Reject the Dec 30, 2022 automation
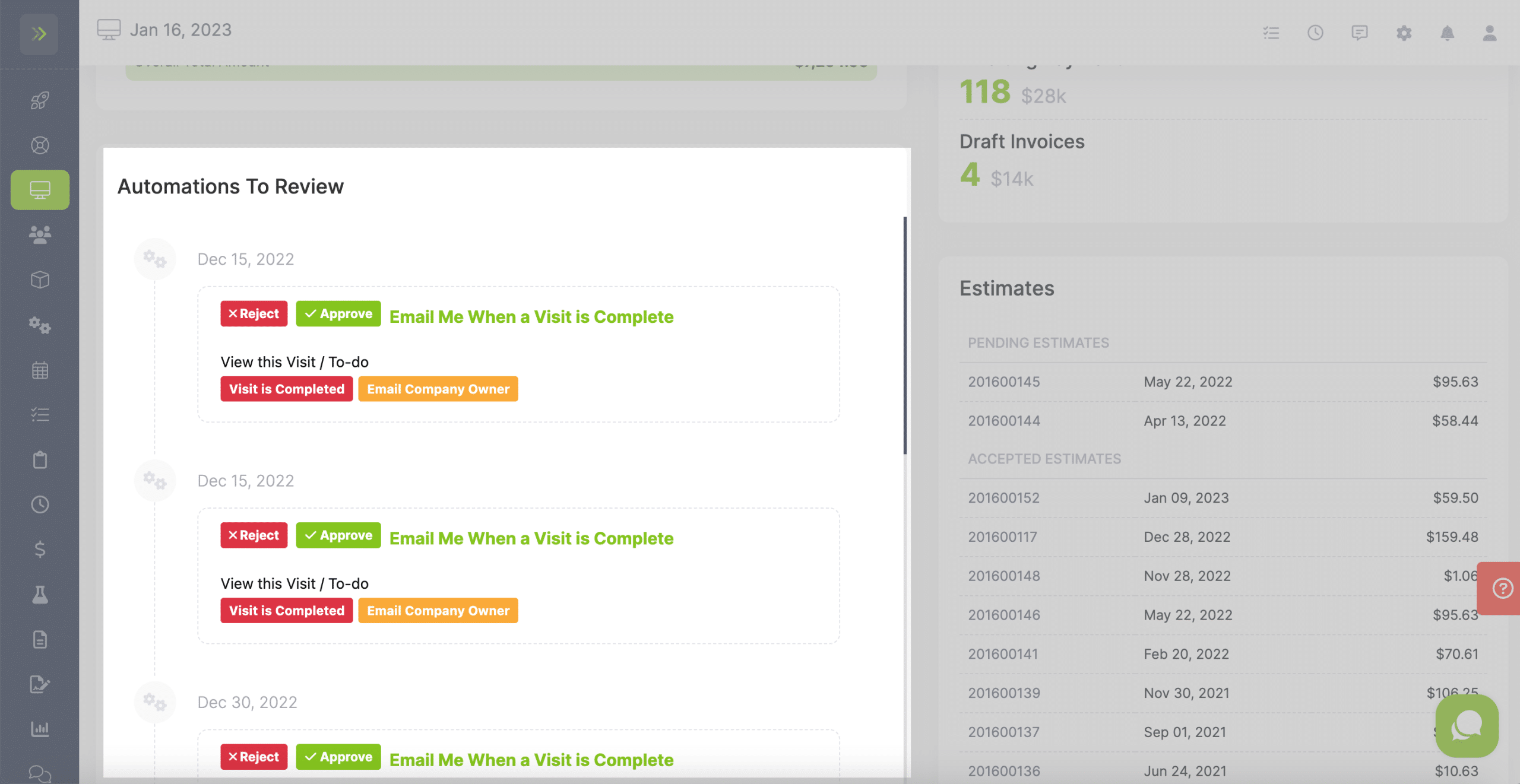The width and height of the screenshot is (1520, 784). 254,757
